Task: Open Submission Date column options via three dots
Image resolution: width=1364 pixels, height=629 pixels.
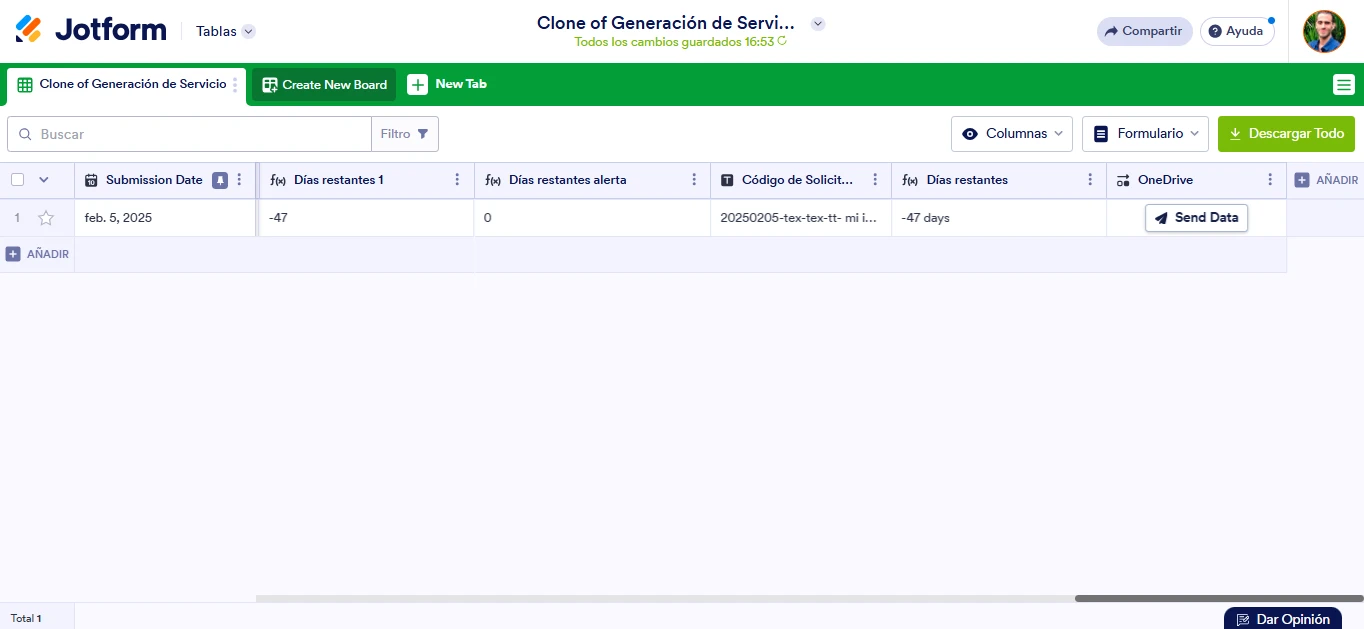Action: tap(238, 180)
